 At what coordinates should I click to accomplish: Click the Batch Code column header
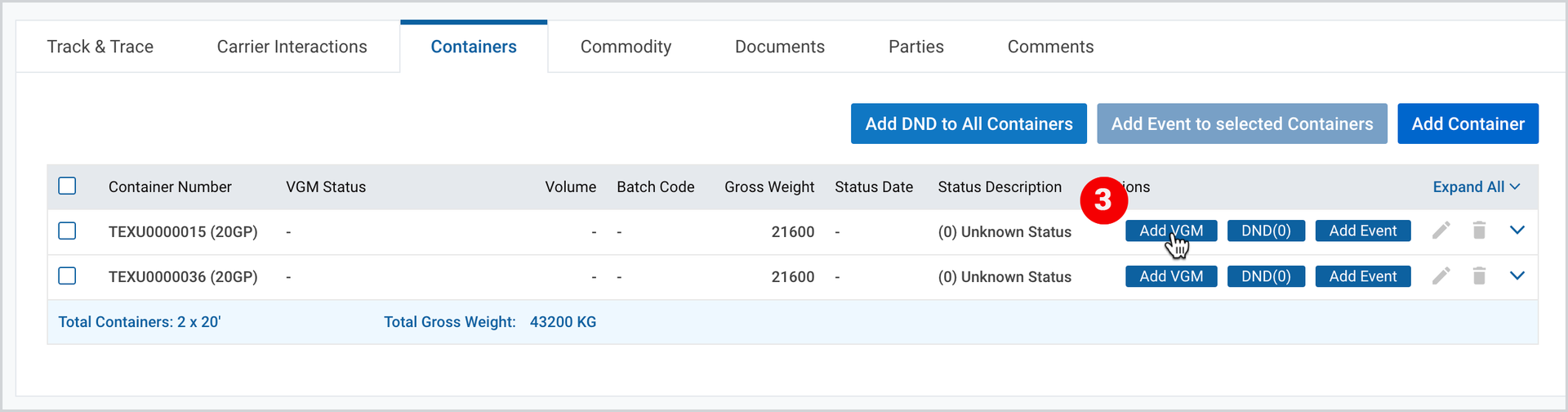(656, 187)
